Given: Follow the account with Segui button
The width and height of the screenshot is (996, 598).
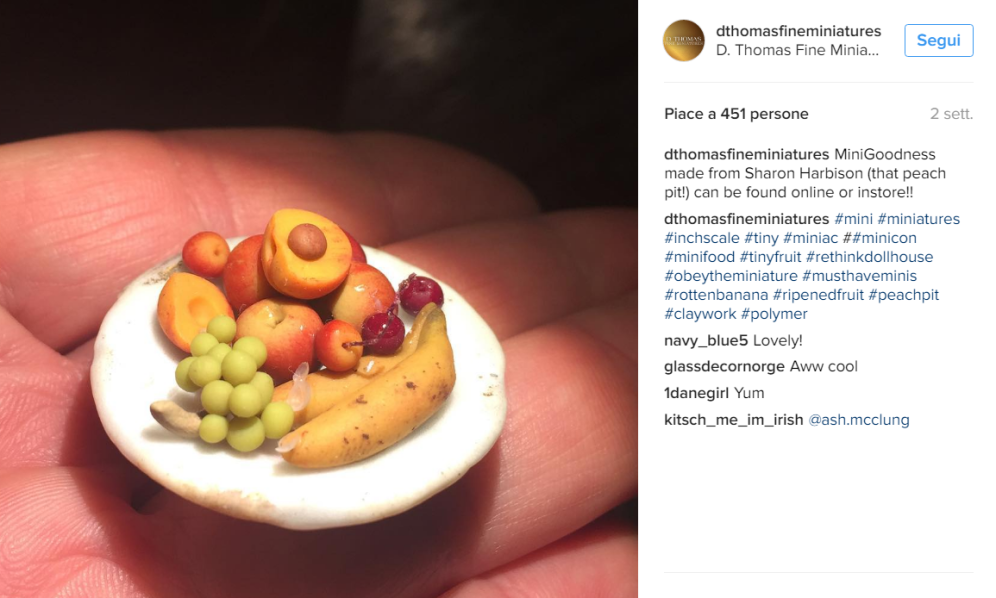Looking at the screenshot, I should click(x=938, y=40).
